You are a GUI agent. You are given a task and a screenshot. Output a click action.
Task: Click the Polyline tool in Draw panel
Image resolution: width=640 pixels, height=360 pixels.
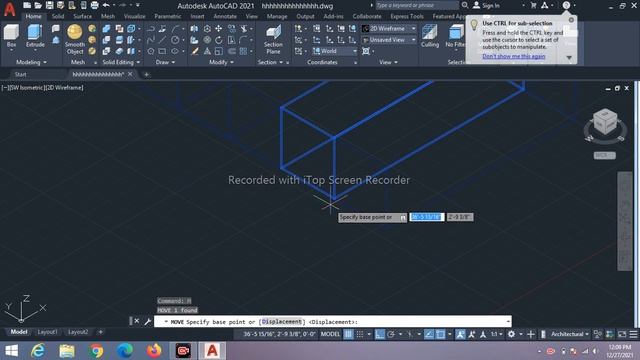[151, 29]
